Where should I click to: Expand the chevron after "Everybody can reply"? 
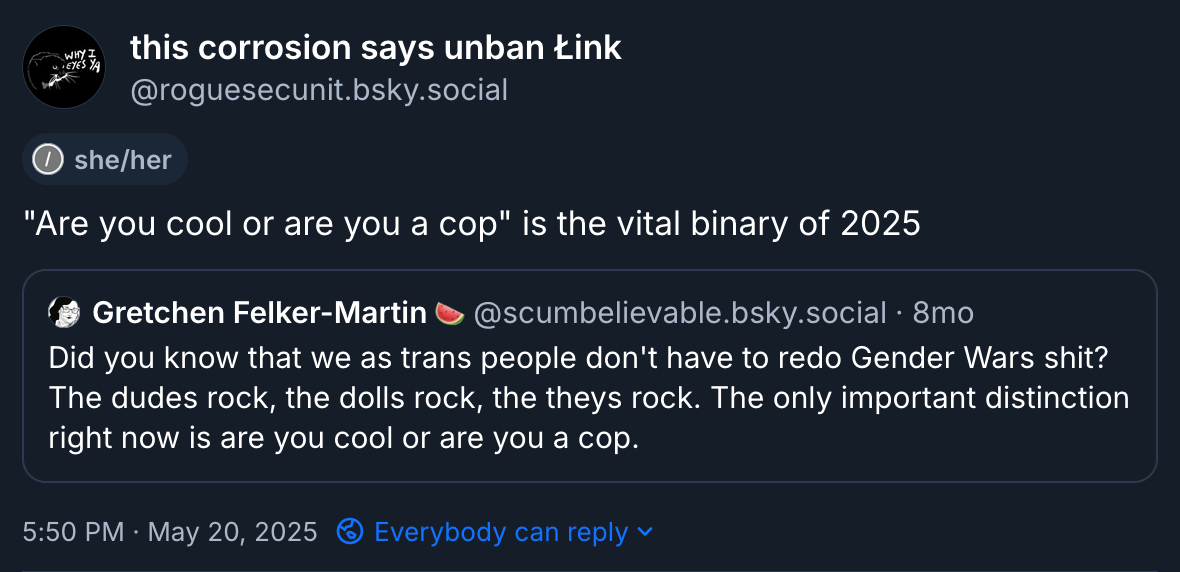click(x=645, y=531)
